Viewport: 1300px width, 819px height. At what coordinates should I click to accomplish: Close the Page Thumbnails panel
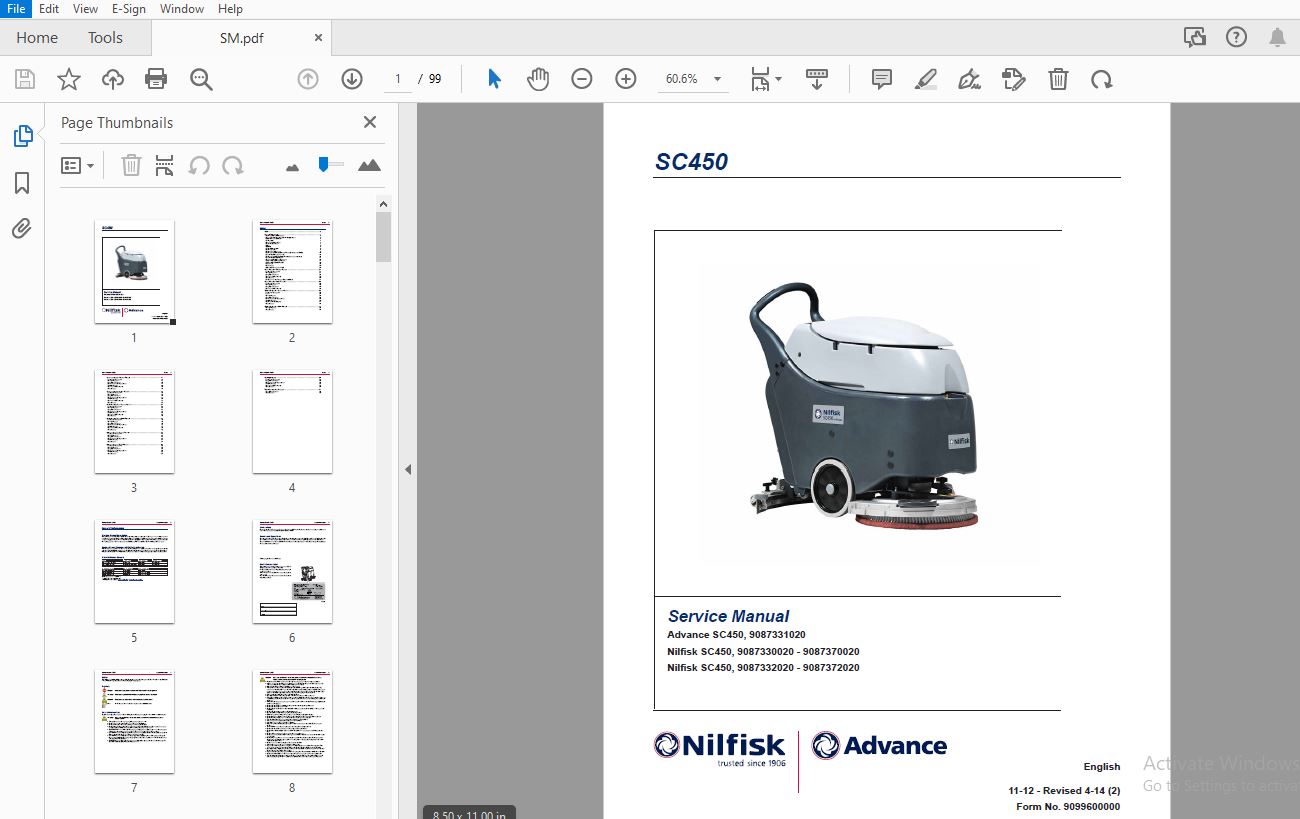pos(370,122)
